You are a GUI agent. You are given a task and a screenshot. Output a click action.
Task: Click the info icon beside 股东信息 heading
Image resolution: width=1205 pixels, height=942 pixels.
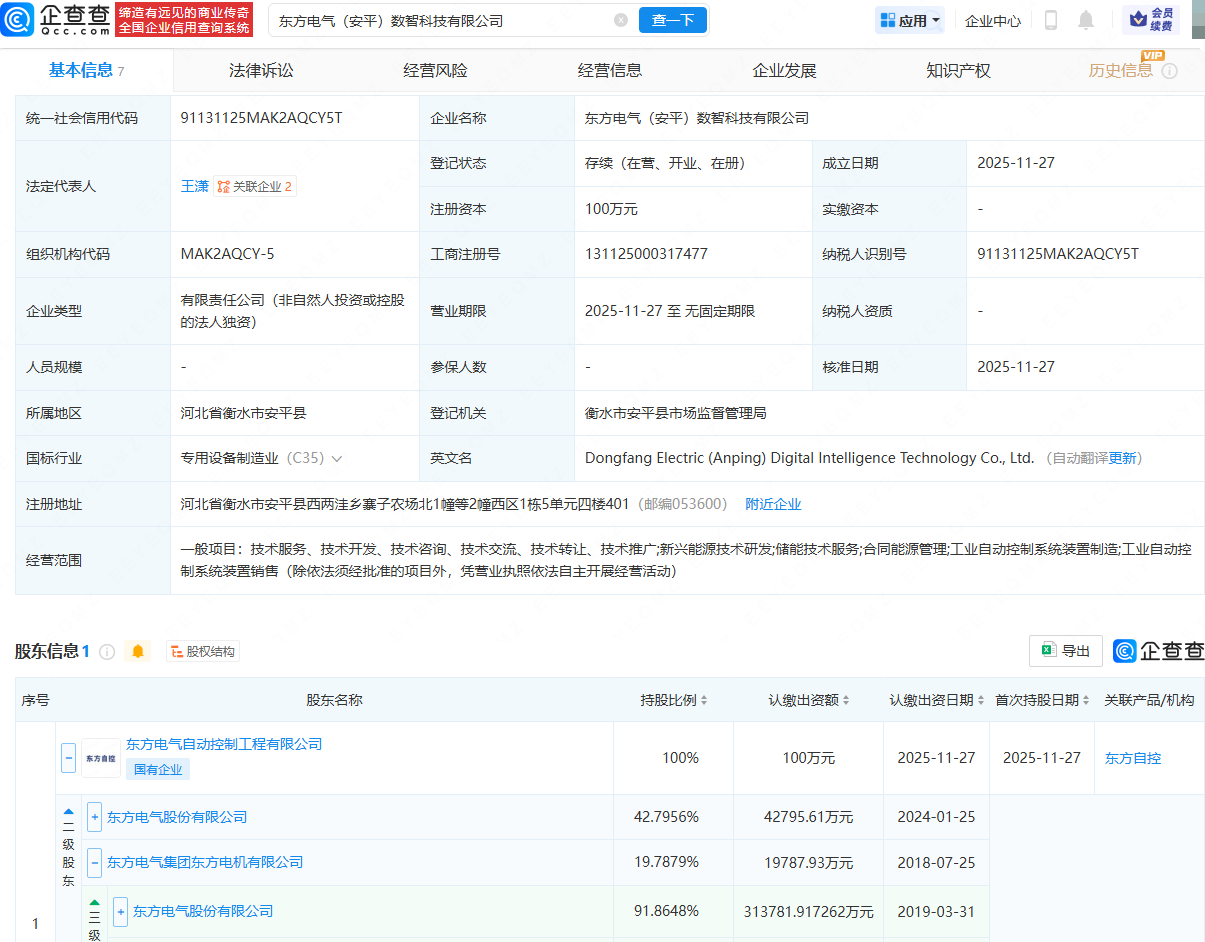click(107, 651)
